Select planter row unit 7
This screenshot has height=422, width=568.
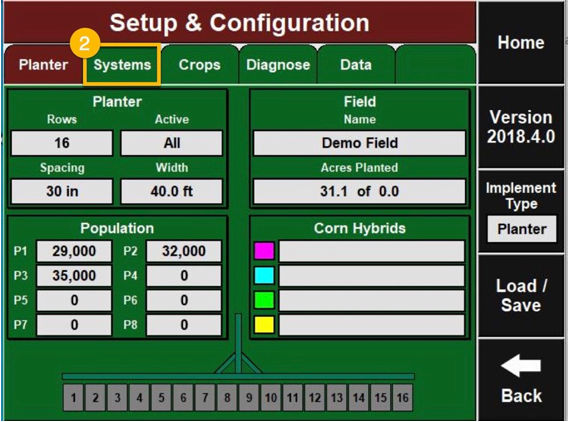[205, 398]
